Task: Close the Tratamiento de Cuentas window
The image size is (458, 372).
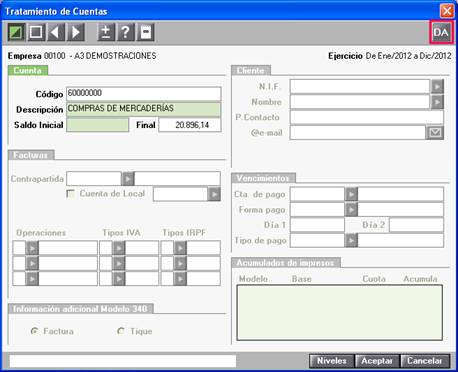Action: click(447, 11)
